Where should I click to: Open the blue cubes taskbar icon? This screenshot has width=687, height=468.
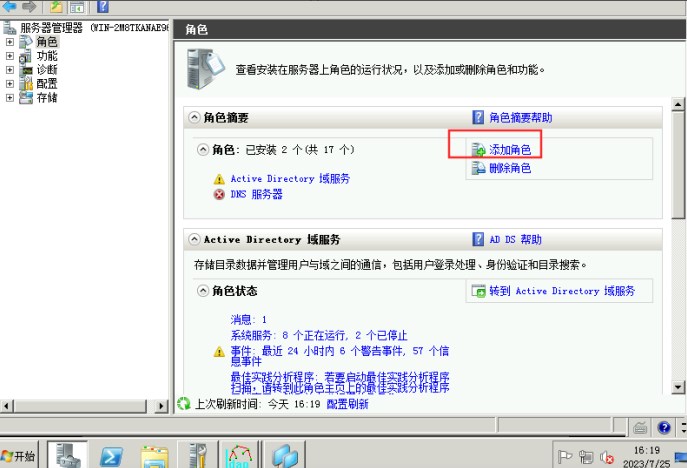[285, 457]
